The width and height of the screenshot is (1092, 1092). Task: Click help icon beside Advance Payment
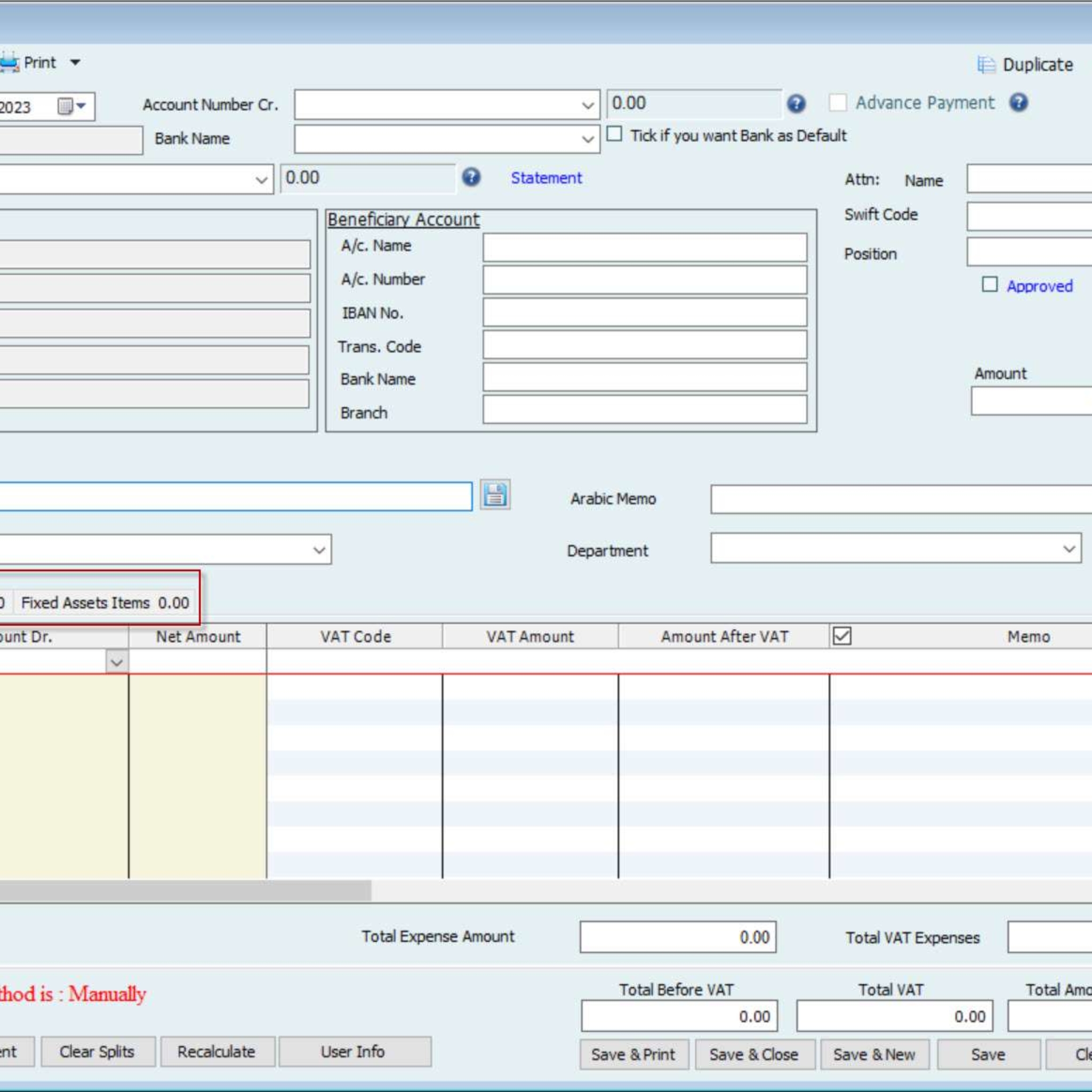click(1018, 103)
